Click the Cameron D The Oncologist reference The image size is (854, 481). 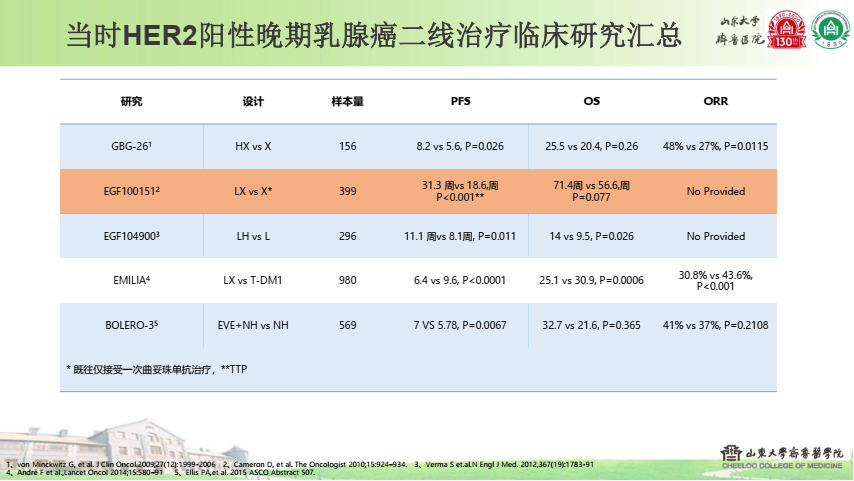click(315, 465)
